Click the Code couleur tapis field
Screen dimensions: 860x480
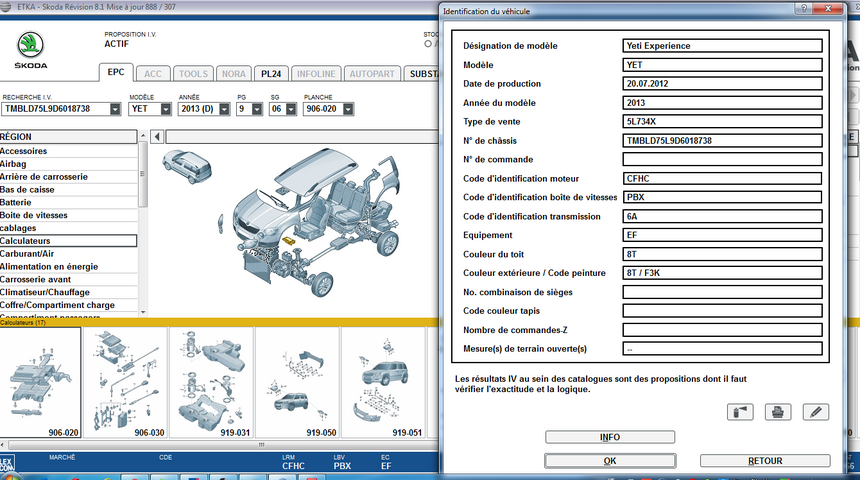722,310
